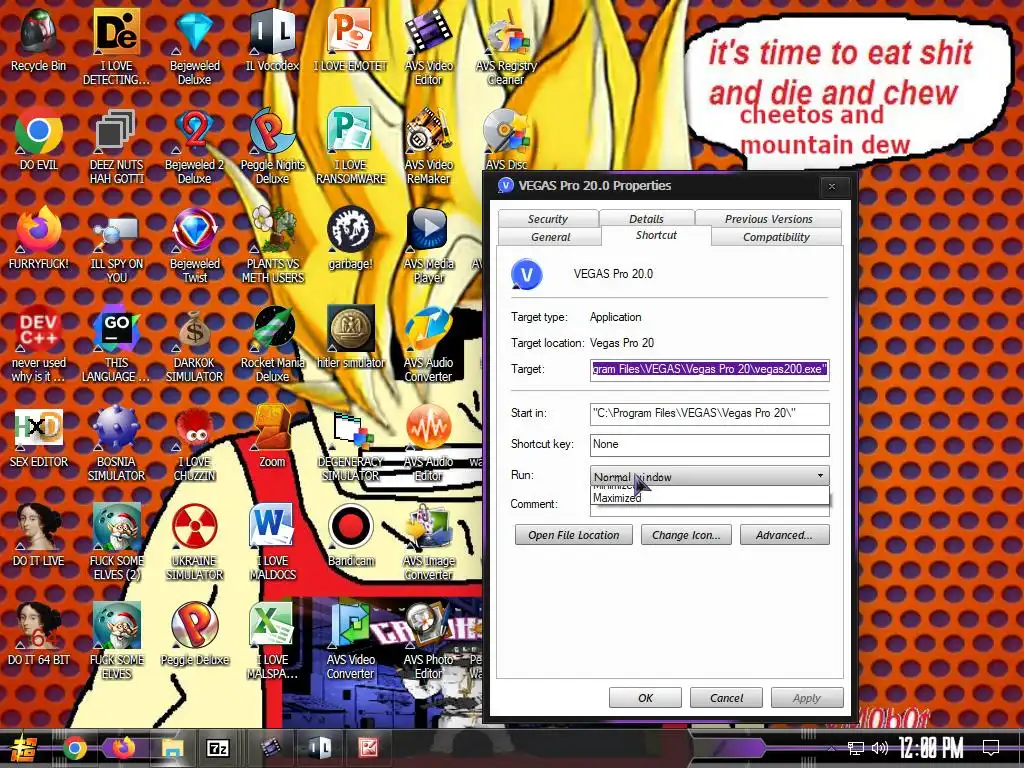Select the Dev-C++ 'never used' desktop icon
The image size is (1024, 768).
tap(39, 344)
